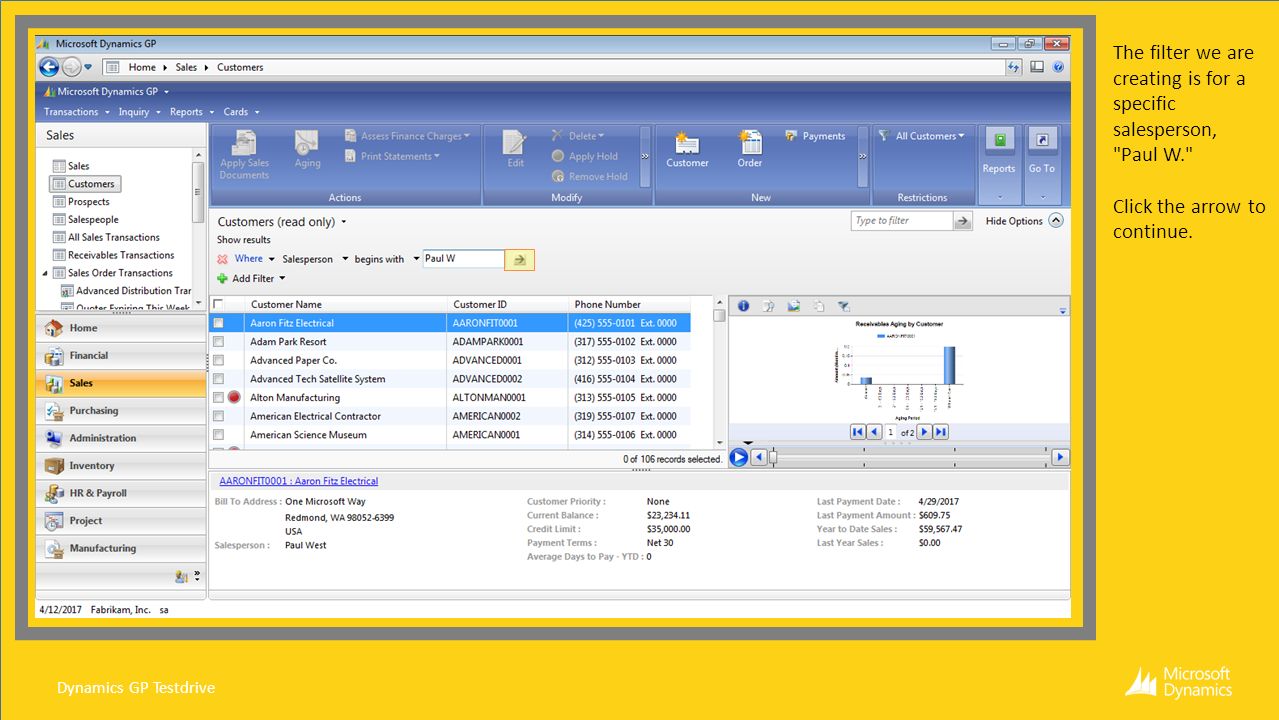Expand the Go To ribbon dropdown
The width and height of the screenshot is (1279, 720).
tap(1042, 196)
